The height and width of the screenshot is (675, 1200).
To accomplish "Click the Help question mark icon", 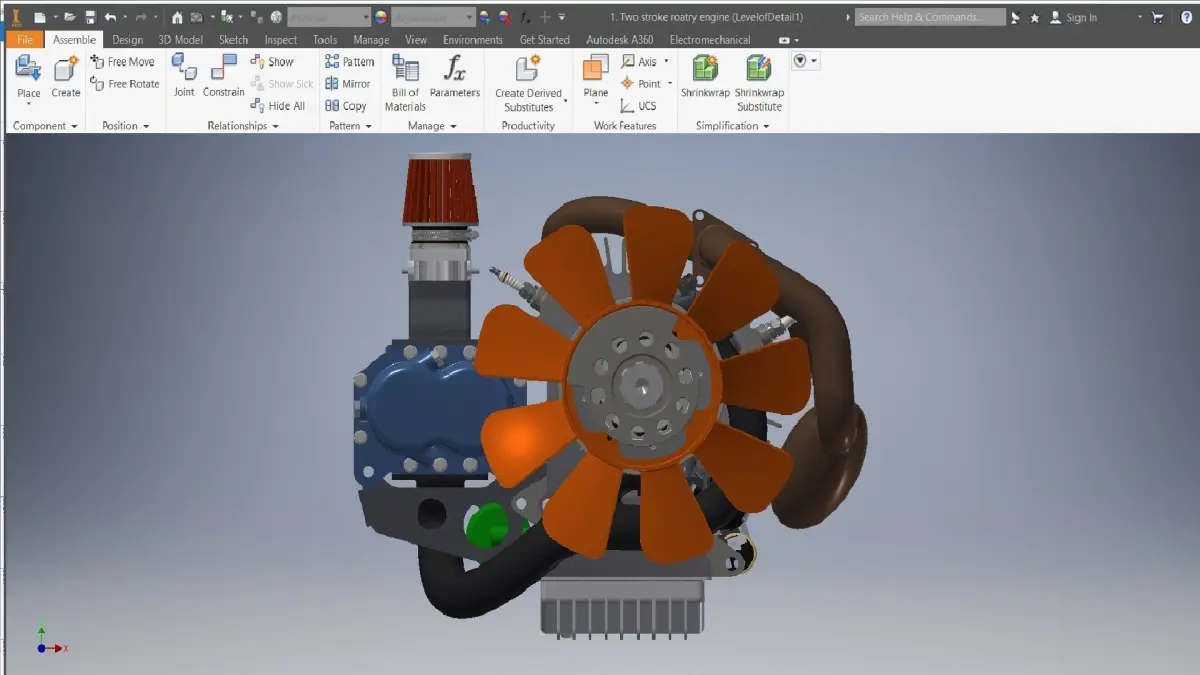I will tap(1186, 17).
